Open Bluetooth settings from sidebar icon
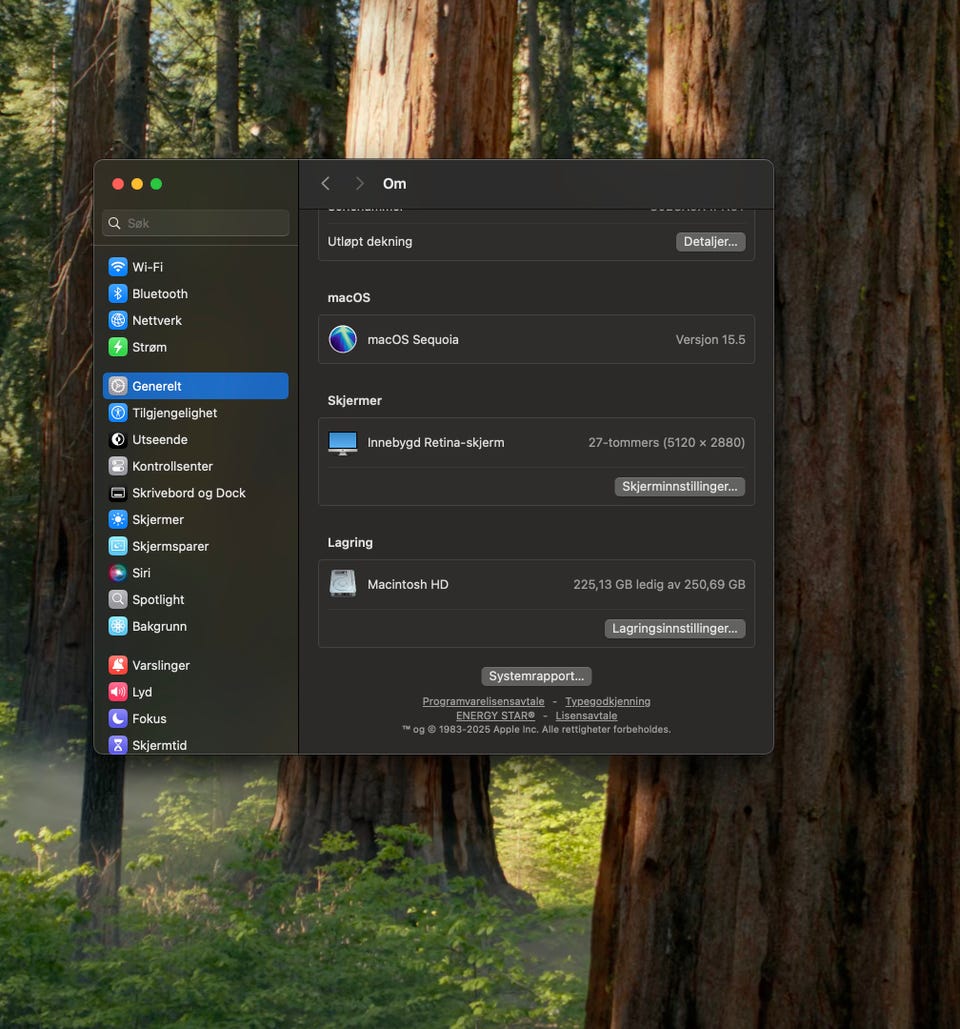 pos(118,294)
